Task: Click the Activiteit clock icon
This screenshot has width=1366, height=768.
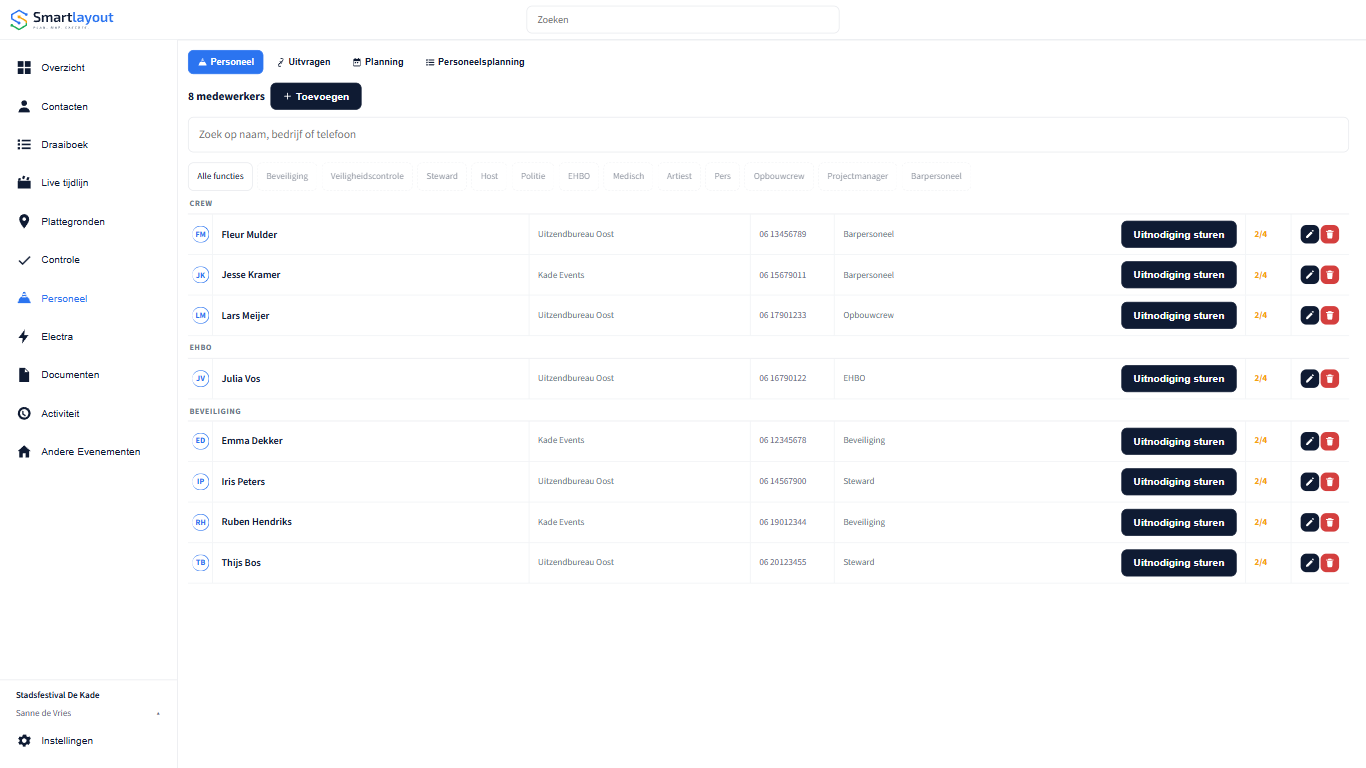Action: click(24, 413)
